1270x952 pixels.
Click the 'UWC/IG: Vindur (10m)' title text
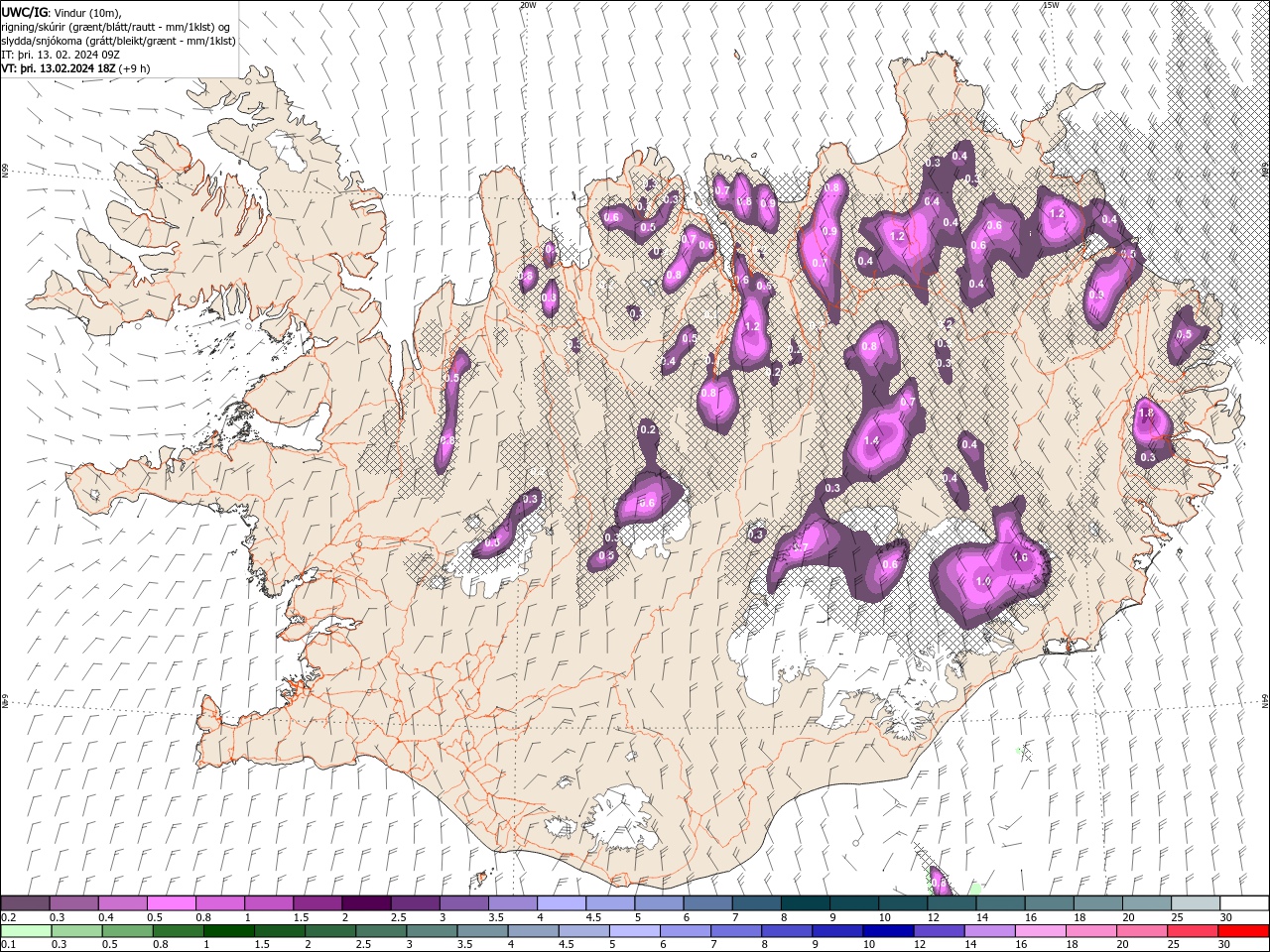click(63, 12)
